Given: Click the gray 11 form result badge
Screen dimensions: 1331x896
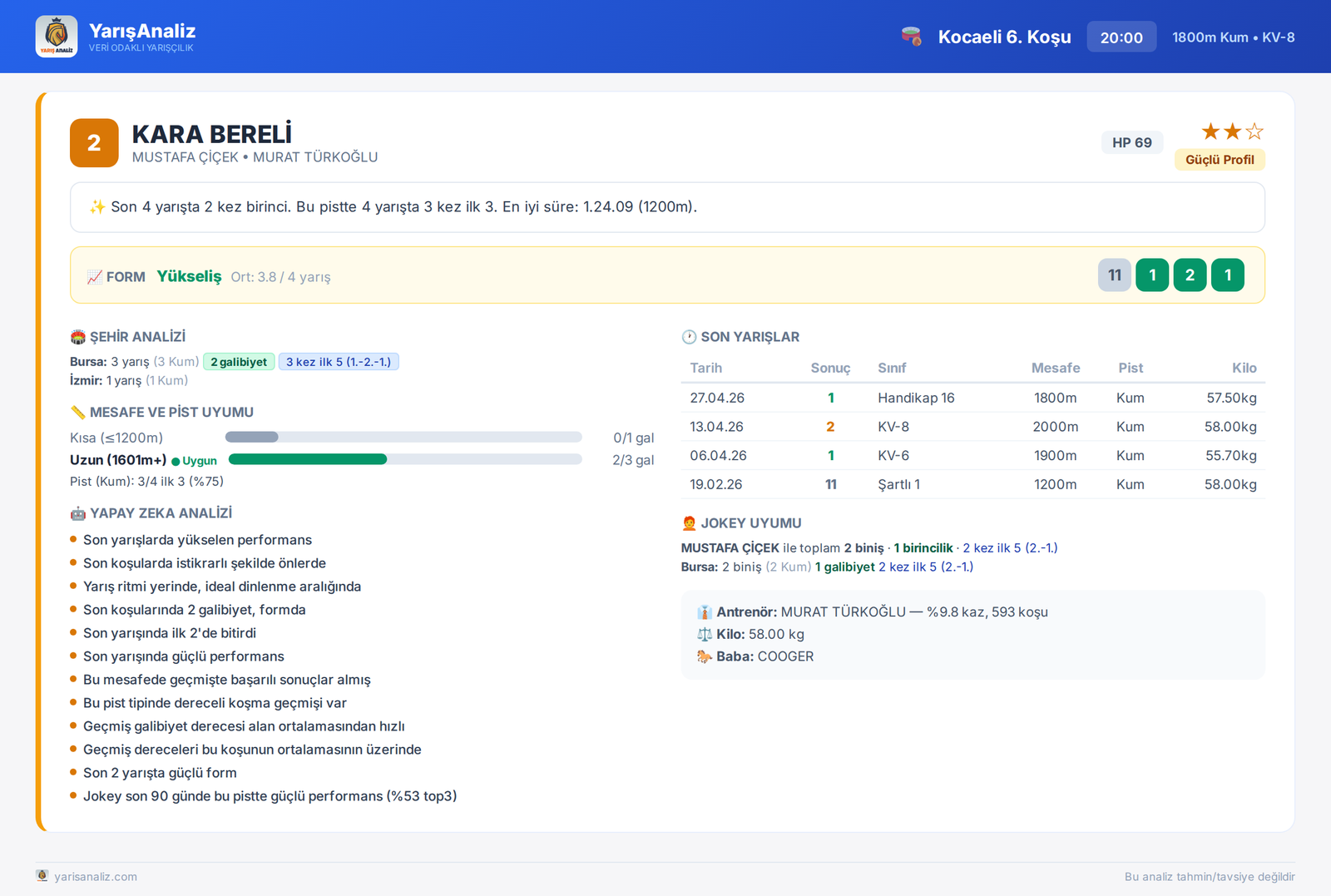Looking at the screenshot, I should (x=1115, y=275).
